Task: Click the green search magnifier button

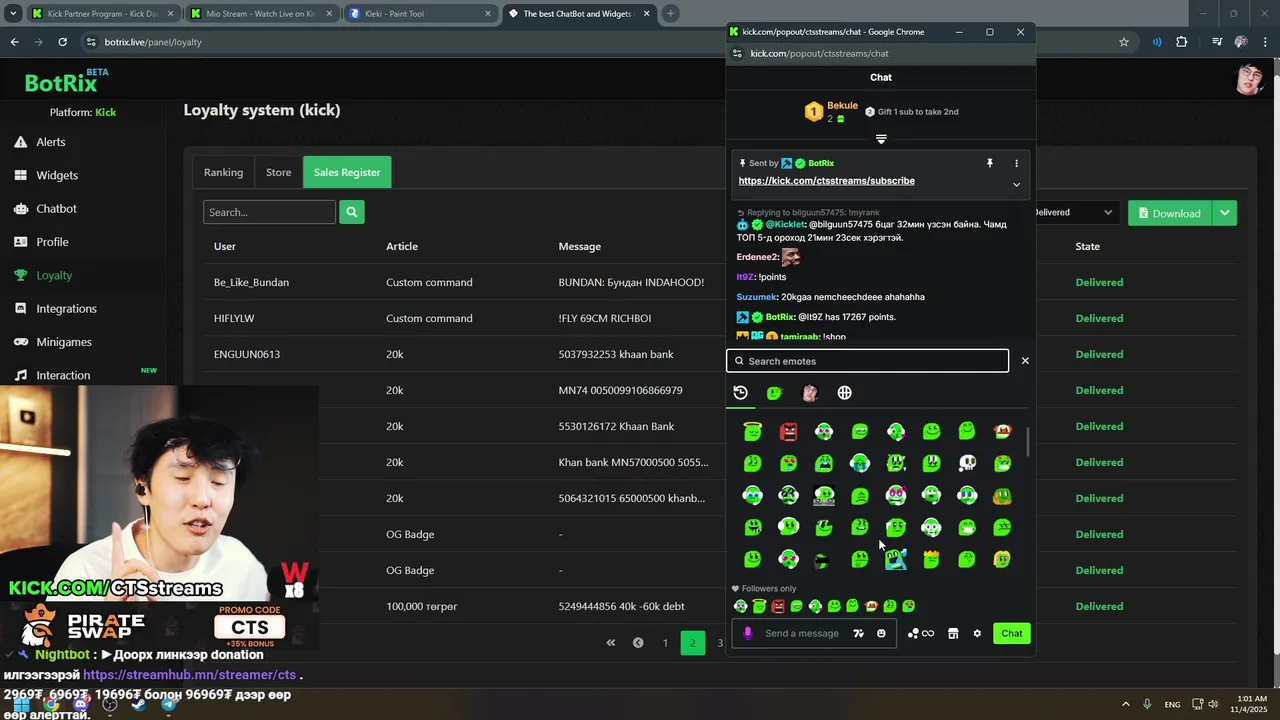Action: click(x=352, y=212)
